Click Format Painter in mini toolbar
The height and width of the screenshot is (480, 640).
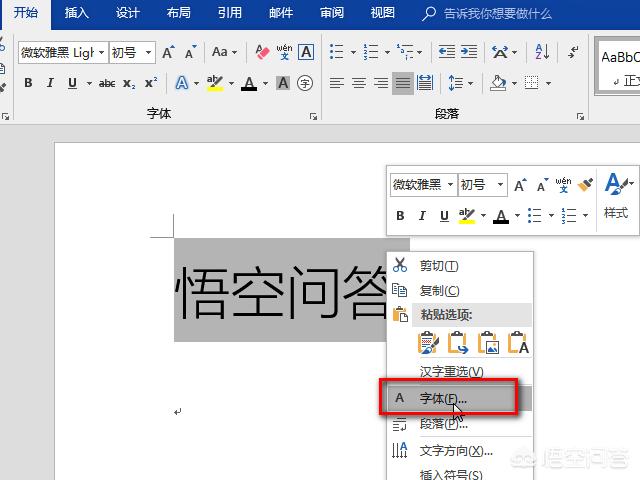pos(585,185)
